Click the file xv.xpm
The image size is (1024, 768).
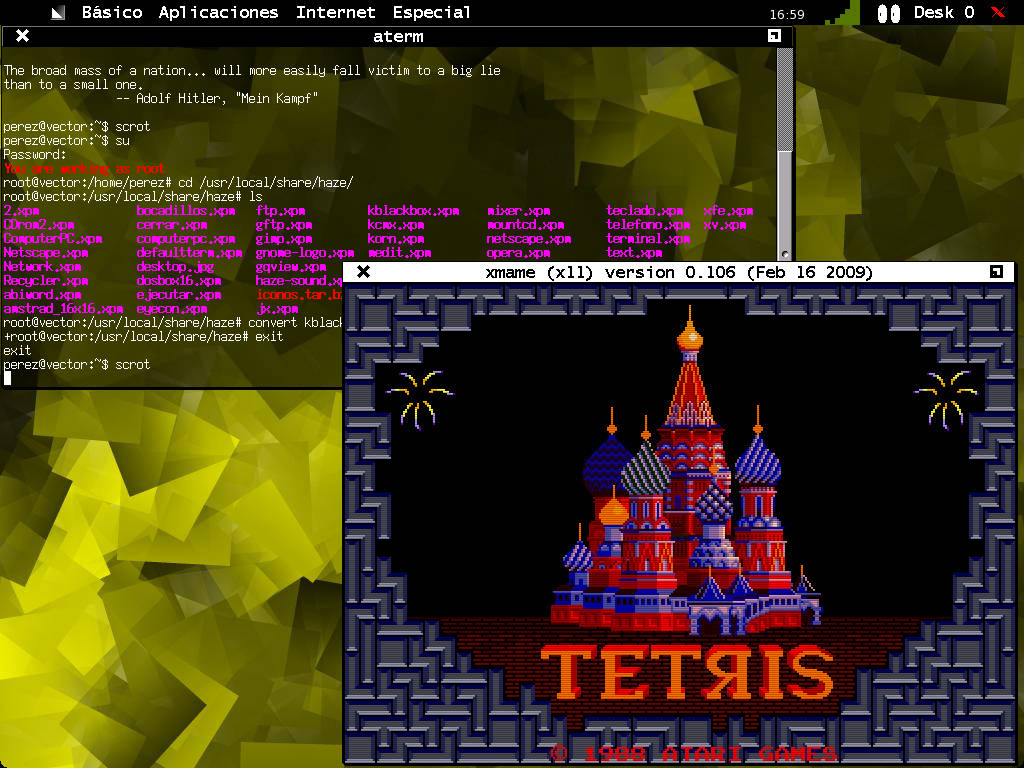tap(725, 225)
